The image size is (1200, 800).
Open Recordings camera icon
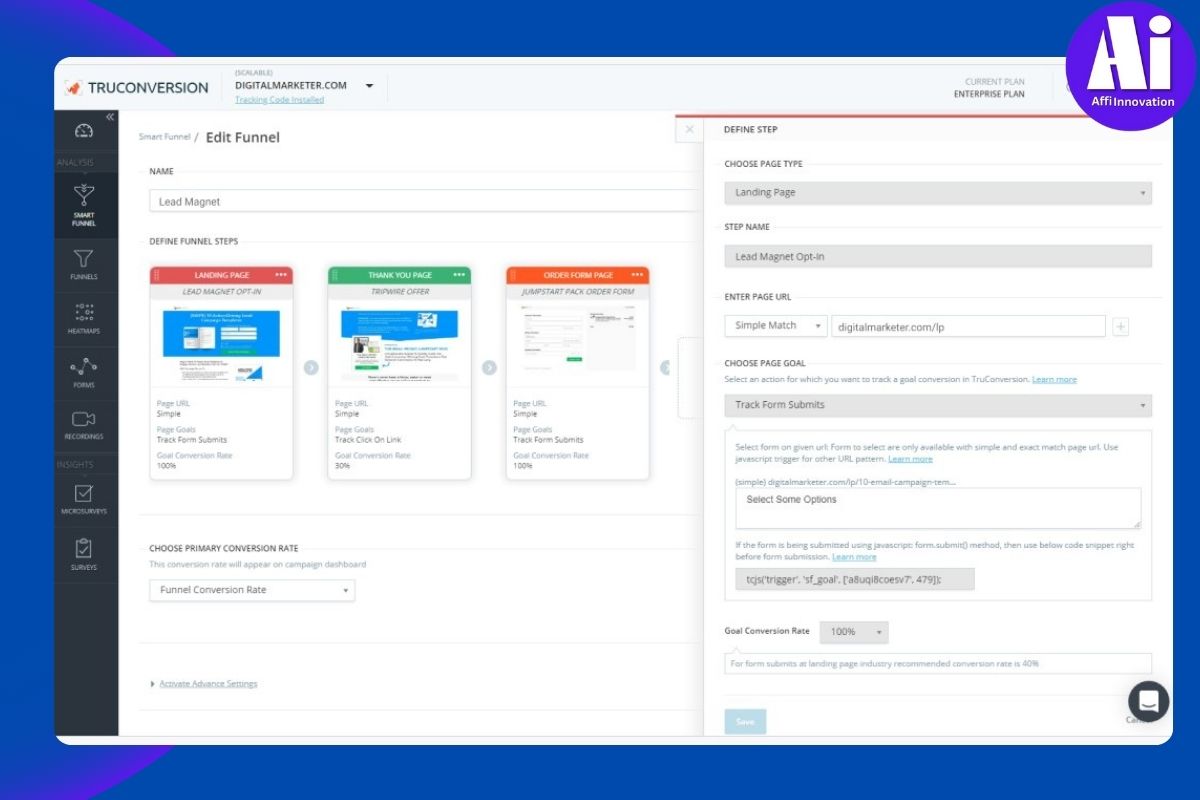click(x=84, y=420)
